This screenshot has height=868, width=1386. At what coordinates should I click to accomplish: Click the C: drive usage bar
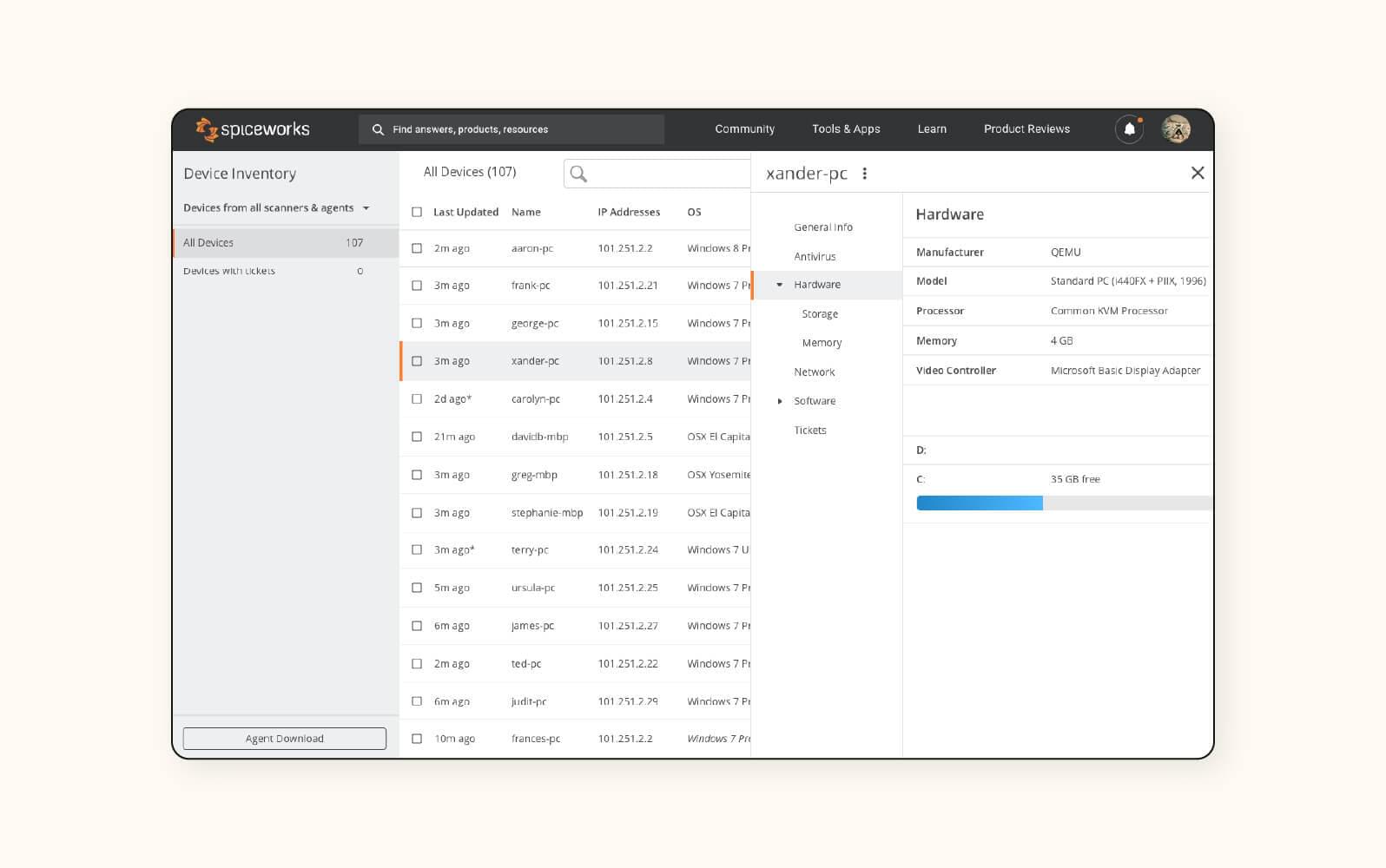pos(1064,503)
